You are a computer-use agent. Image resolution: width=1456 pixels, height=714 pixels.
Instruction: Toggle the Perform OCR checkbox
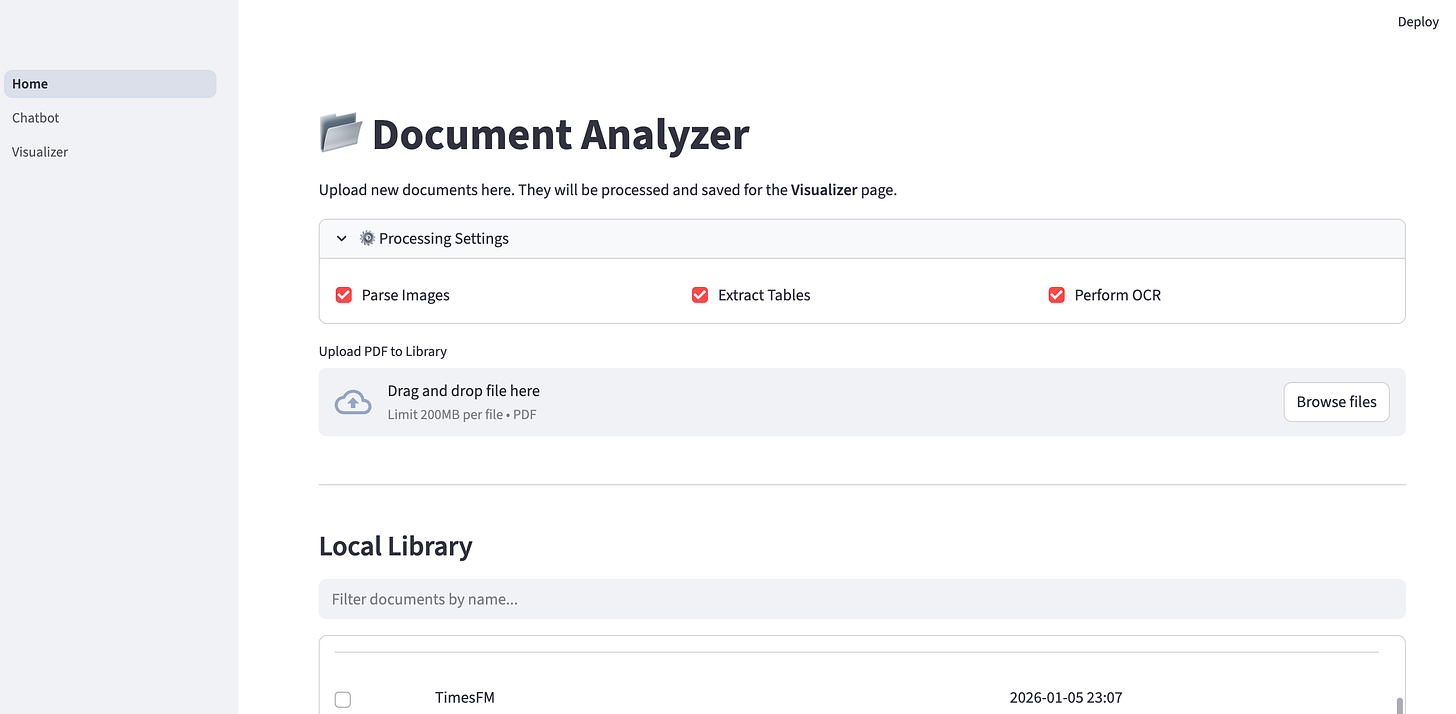tap(1056, 295)
